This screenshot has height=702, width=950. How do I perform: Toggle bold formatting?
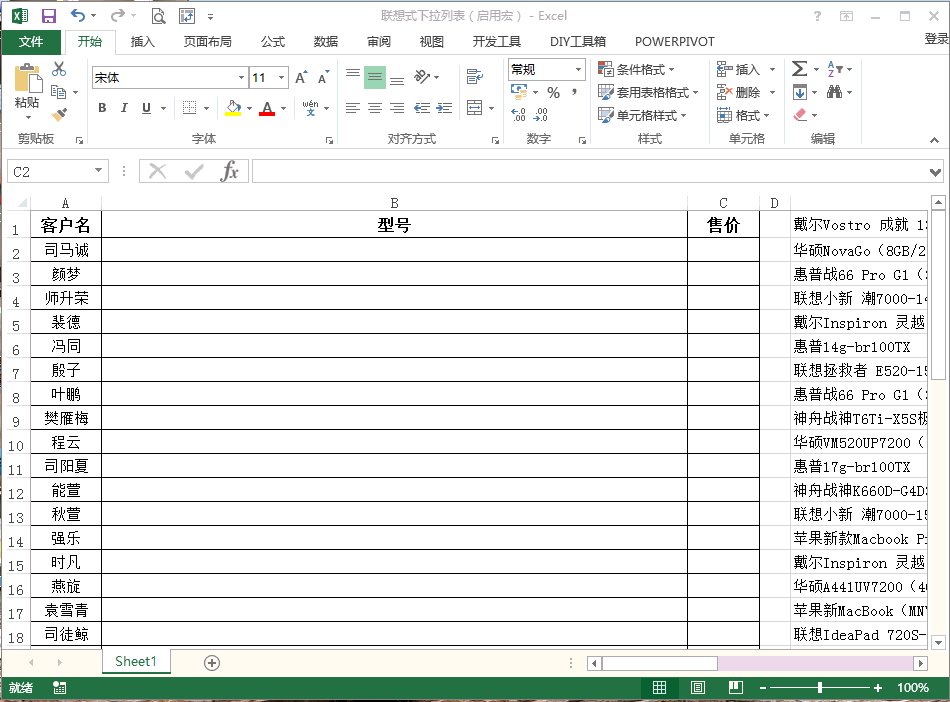[x=102, y=108]
